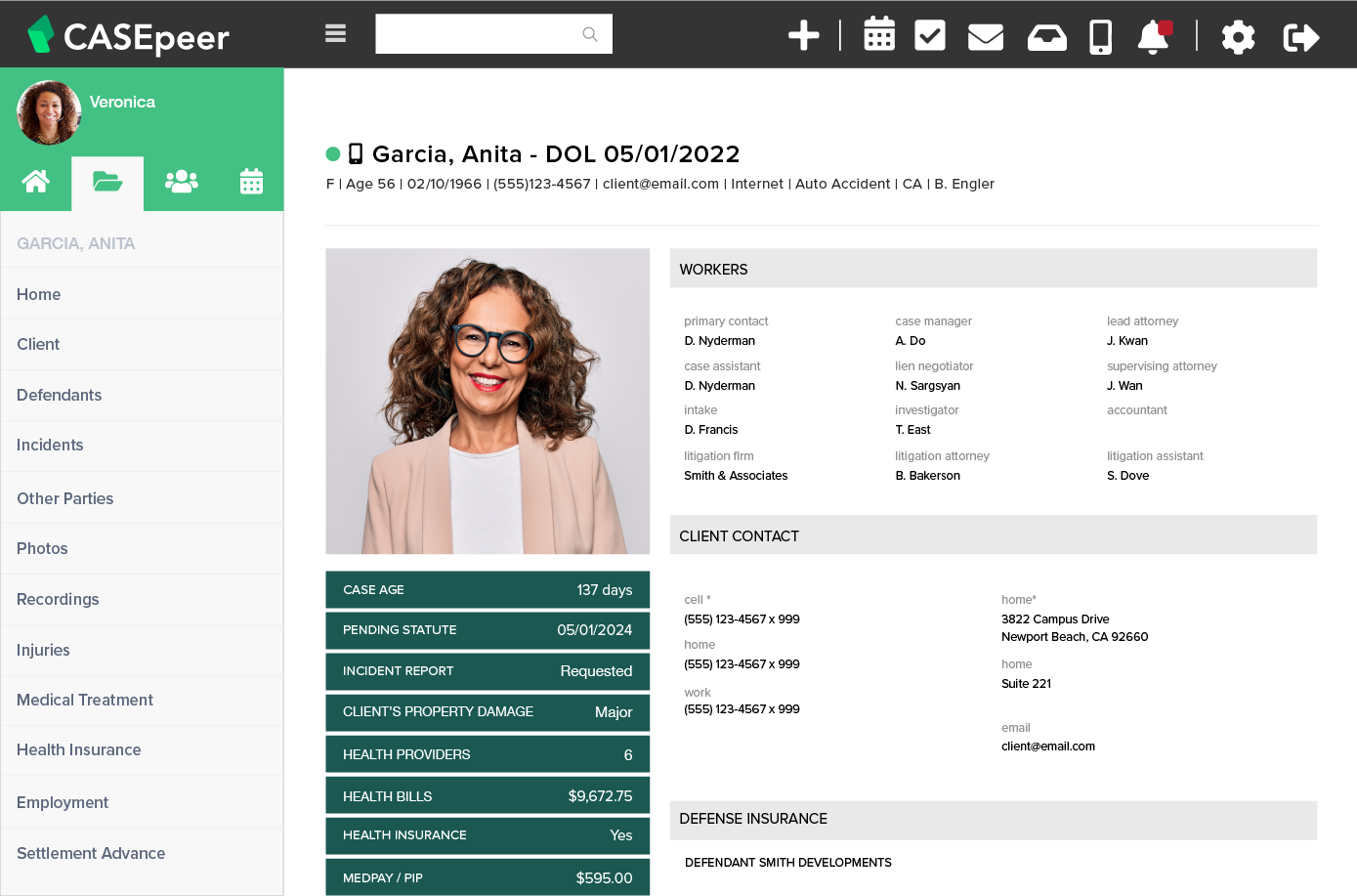Open the document inbox tray icon
This screenshot has width=1357, height=896.
[1046, 36]
